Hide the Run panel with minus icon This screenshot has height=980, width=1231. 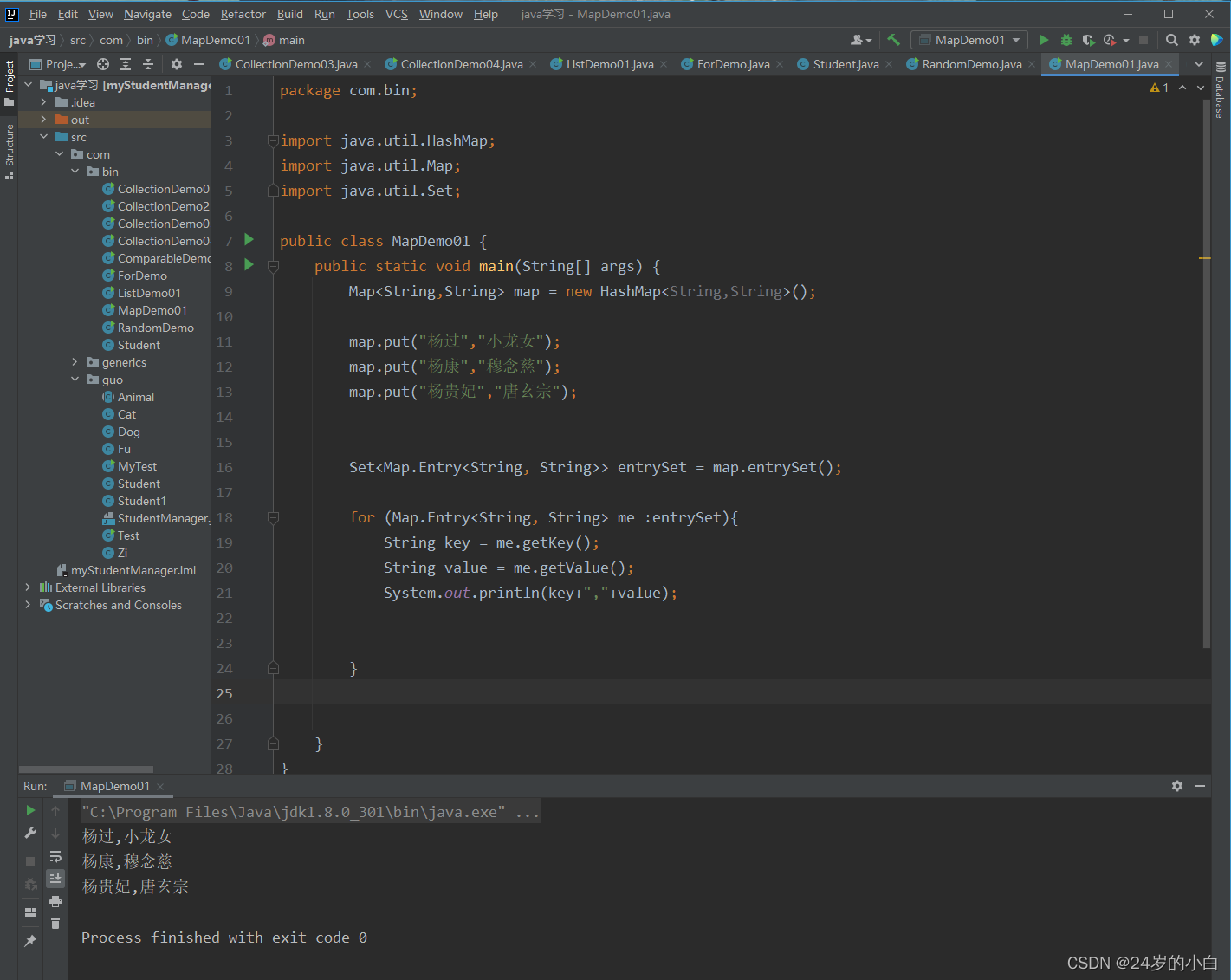click(1200, 786)
